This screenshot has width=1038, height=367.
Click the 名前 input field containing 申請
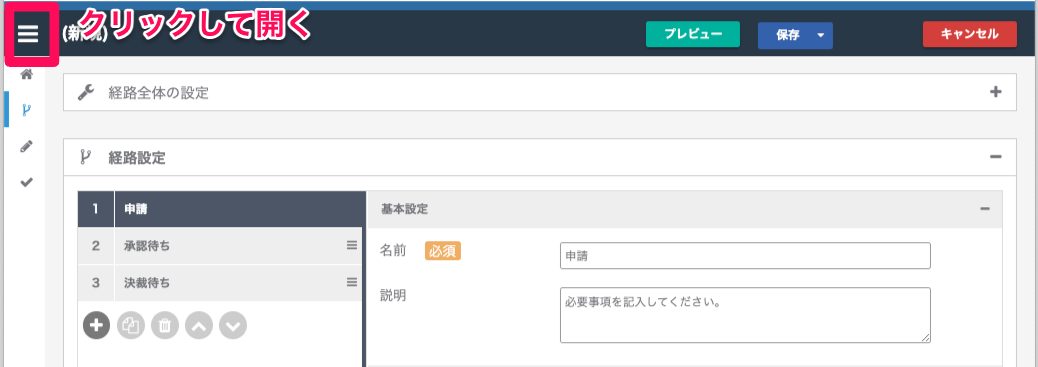pos(745,256)
